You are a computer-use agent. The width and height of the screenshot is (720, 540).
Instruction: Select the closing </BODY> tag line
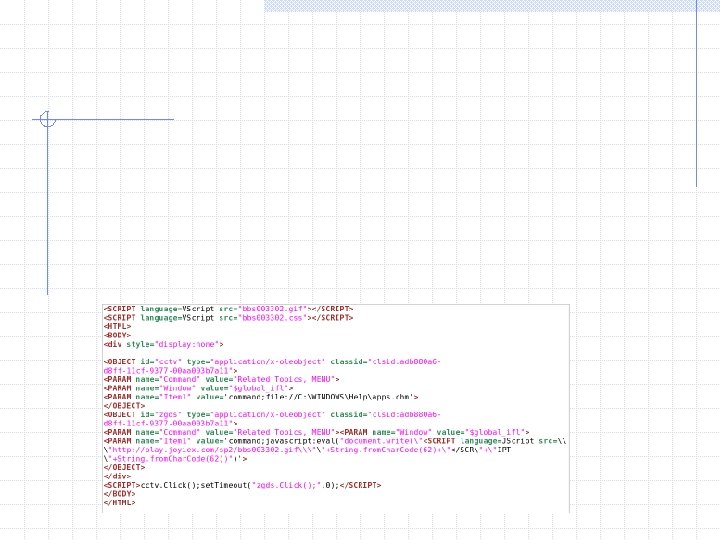(119, 494)
